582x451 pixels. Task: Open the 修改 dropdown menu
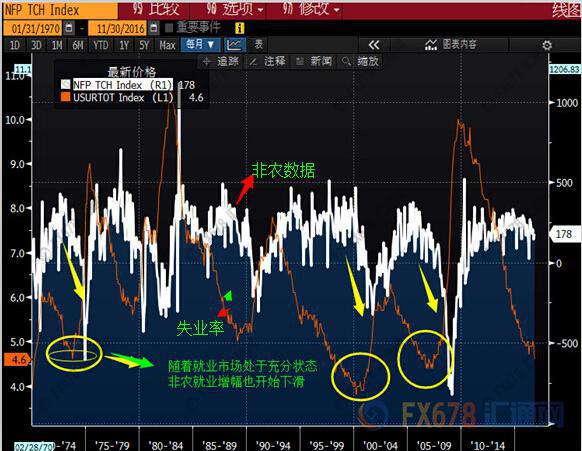(311, 9)
